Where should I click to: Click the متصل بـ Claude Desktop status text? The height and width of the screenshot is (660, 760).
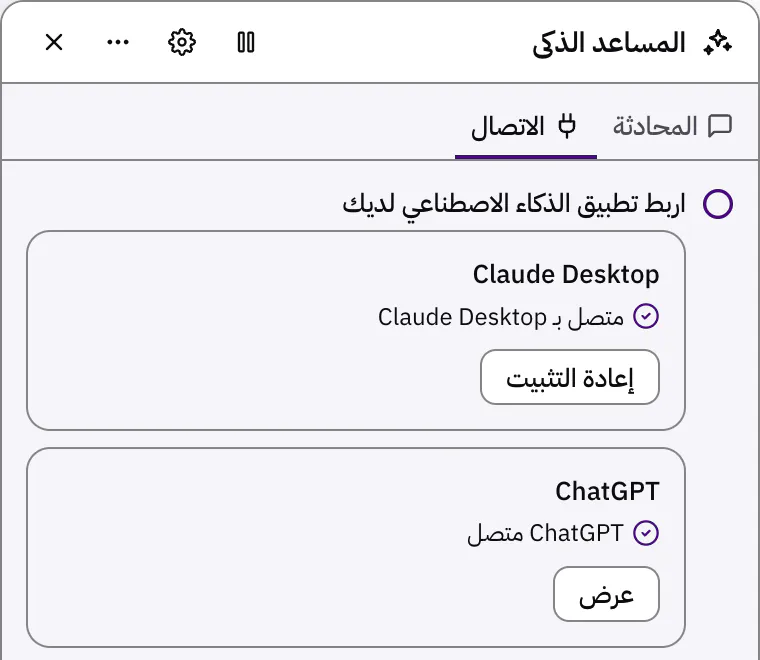[x=501, y=317]
